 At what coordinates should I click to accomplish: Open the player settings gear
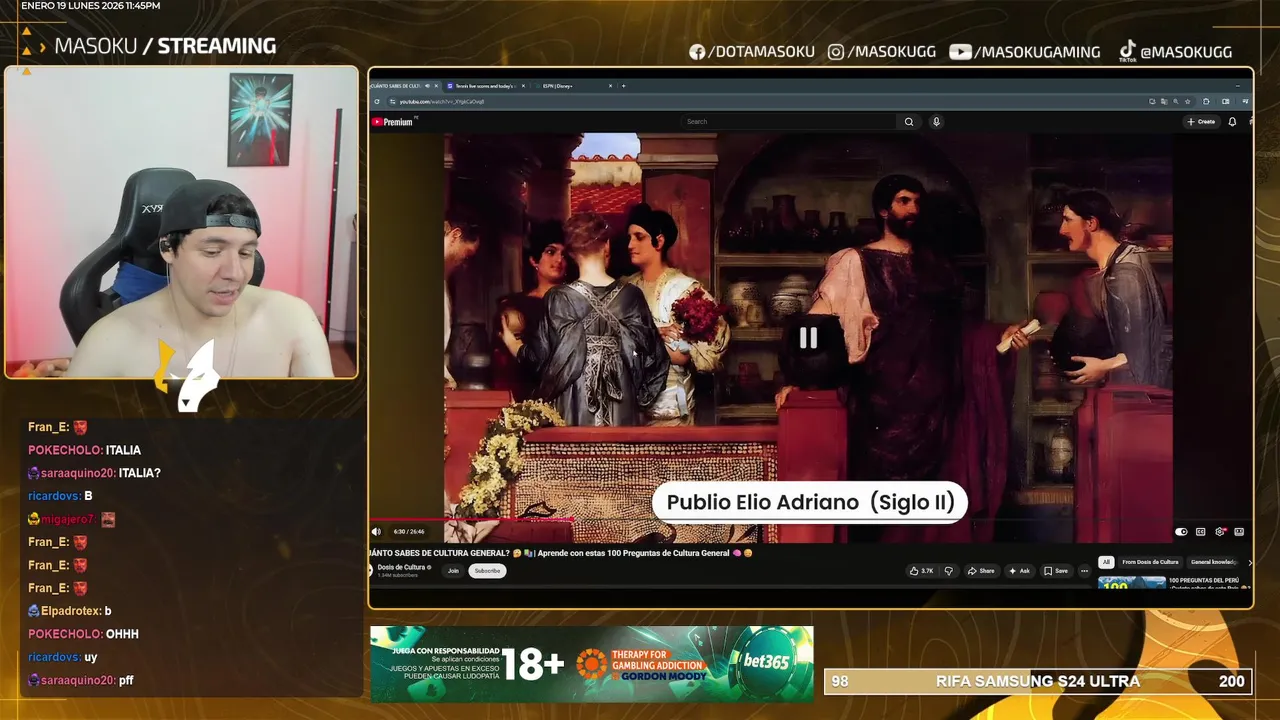[x=1220, y=532]
